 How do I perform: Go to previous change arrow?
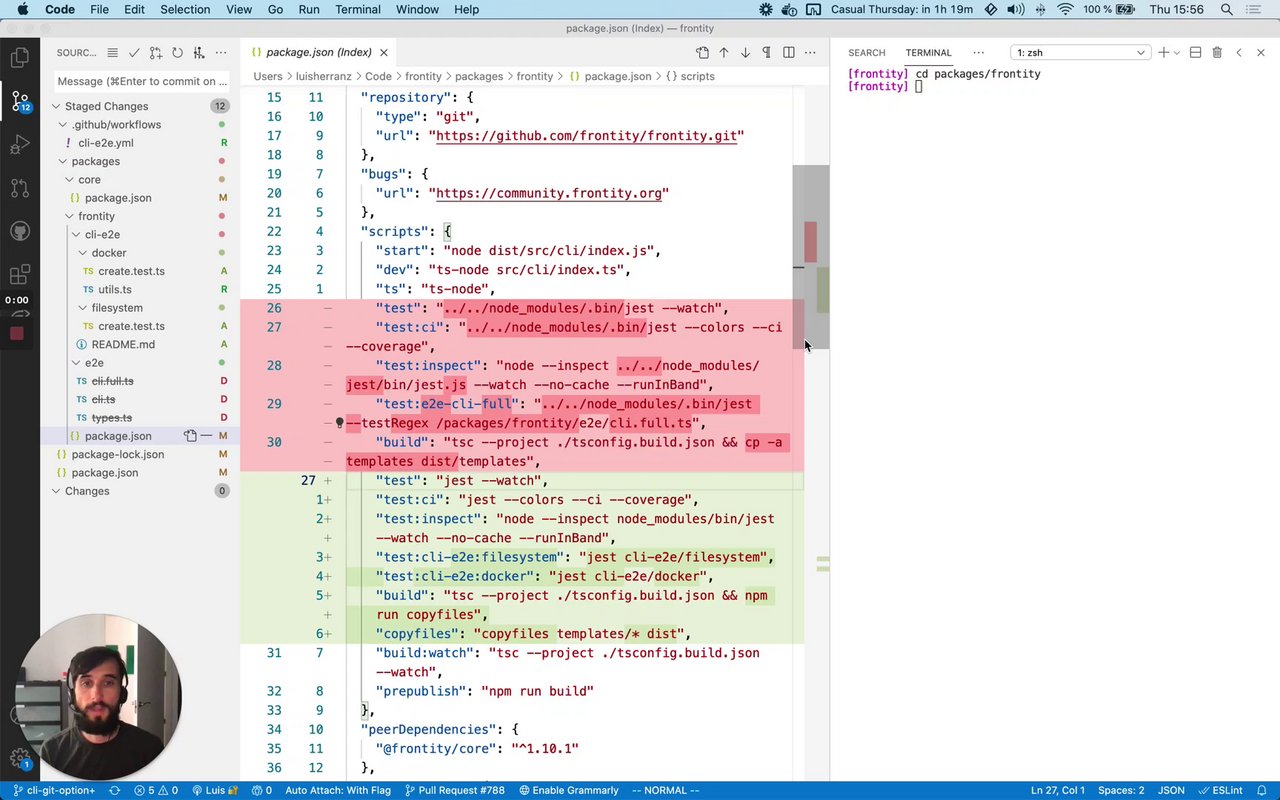click(x=724, y=52)
